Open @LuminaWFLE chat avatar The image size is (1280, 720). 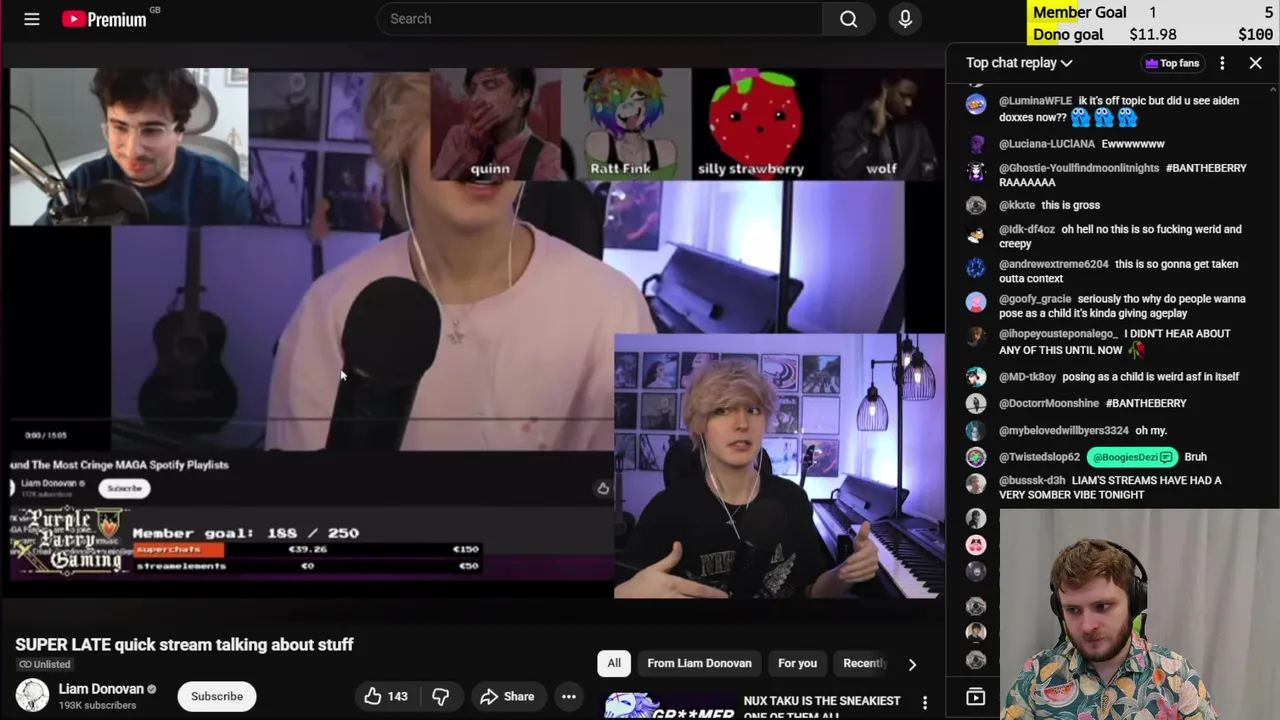coord(976,103)
